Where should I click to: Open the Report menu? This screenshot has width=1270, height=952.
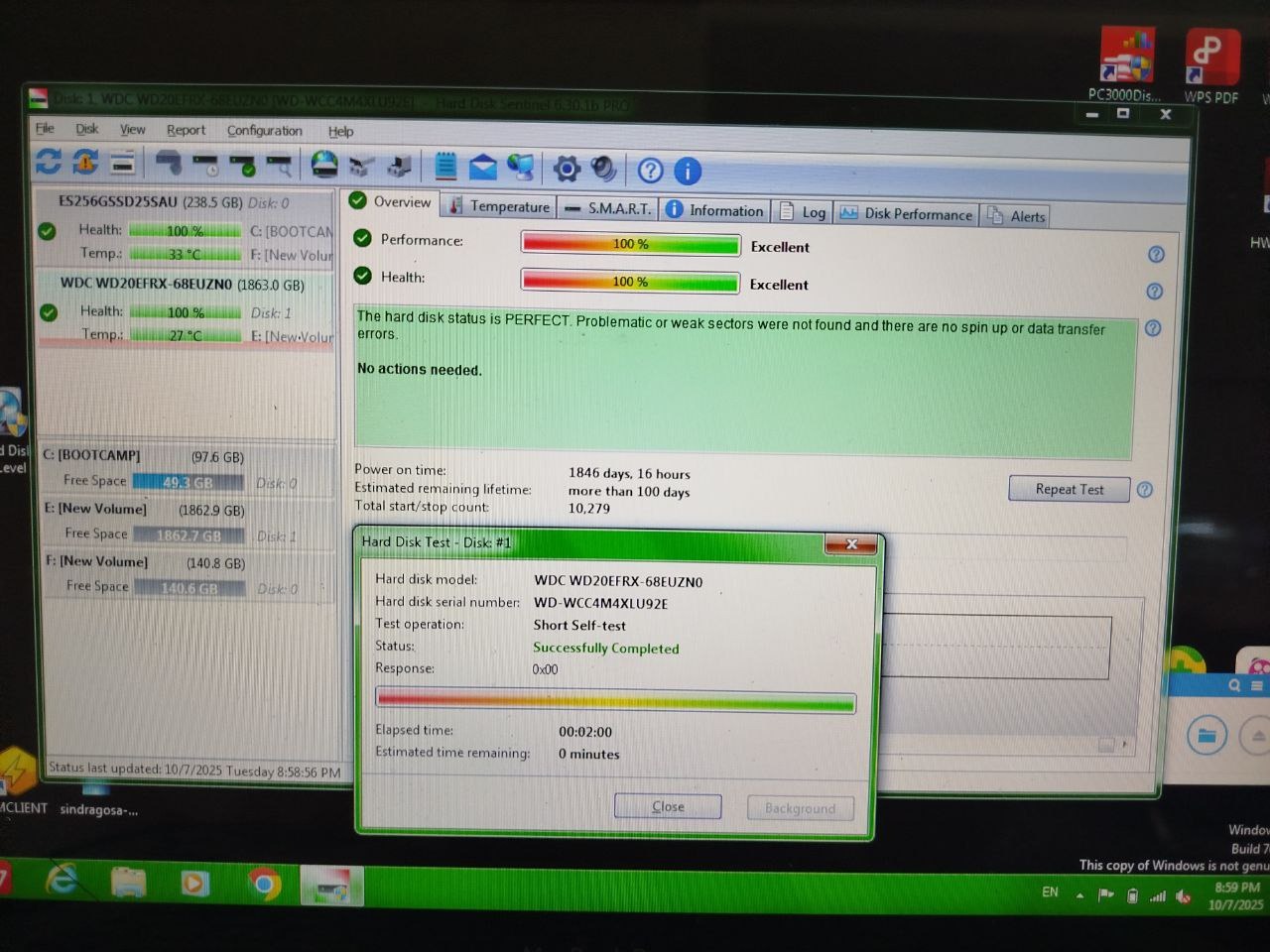[x=186, y=130]
